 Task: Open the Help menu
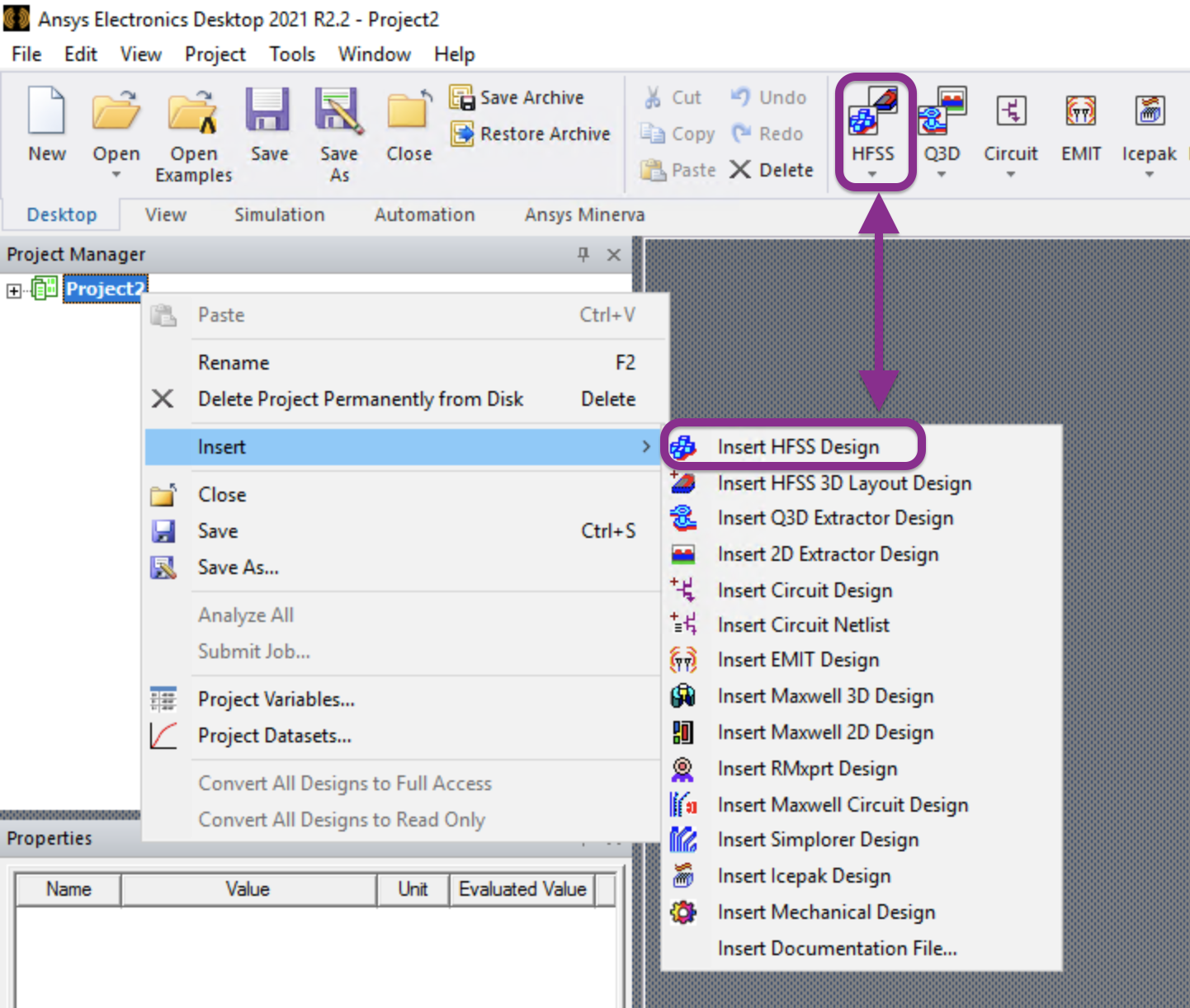click(455, 54)
